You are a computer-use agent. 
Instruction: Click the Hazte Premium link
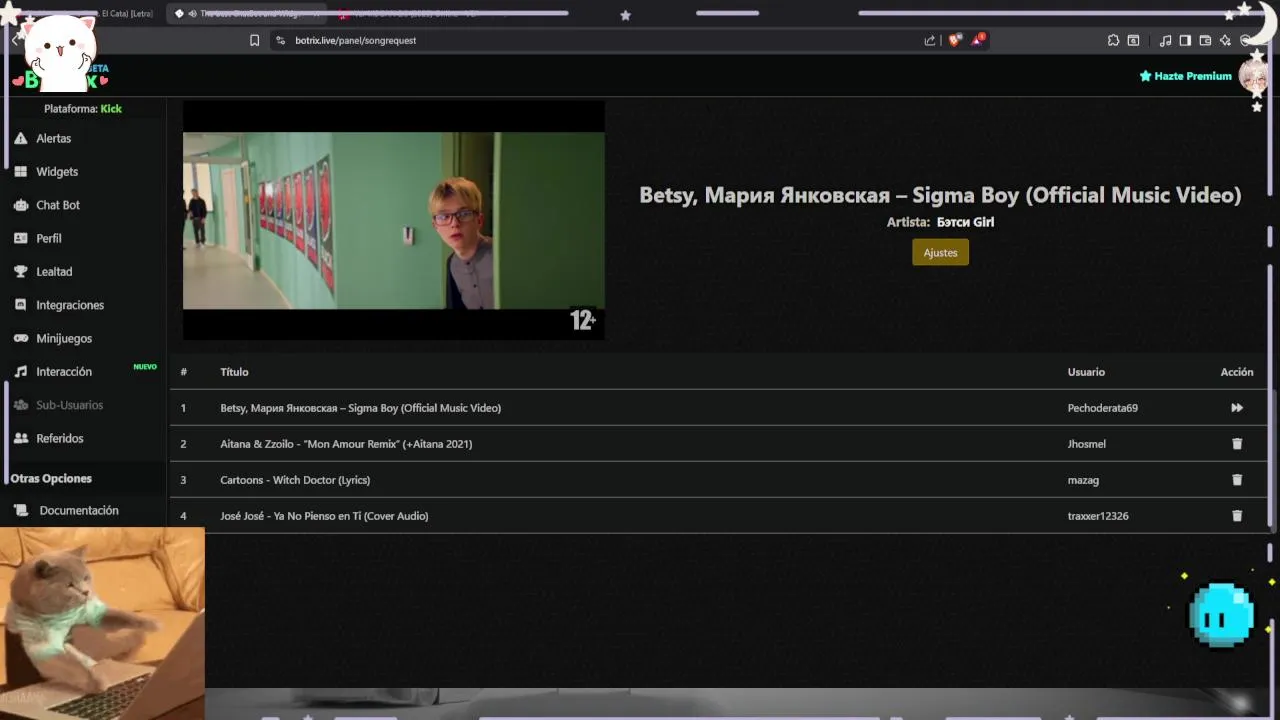[1186, 76]
